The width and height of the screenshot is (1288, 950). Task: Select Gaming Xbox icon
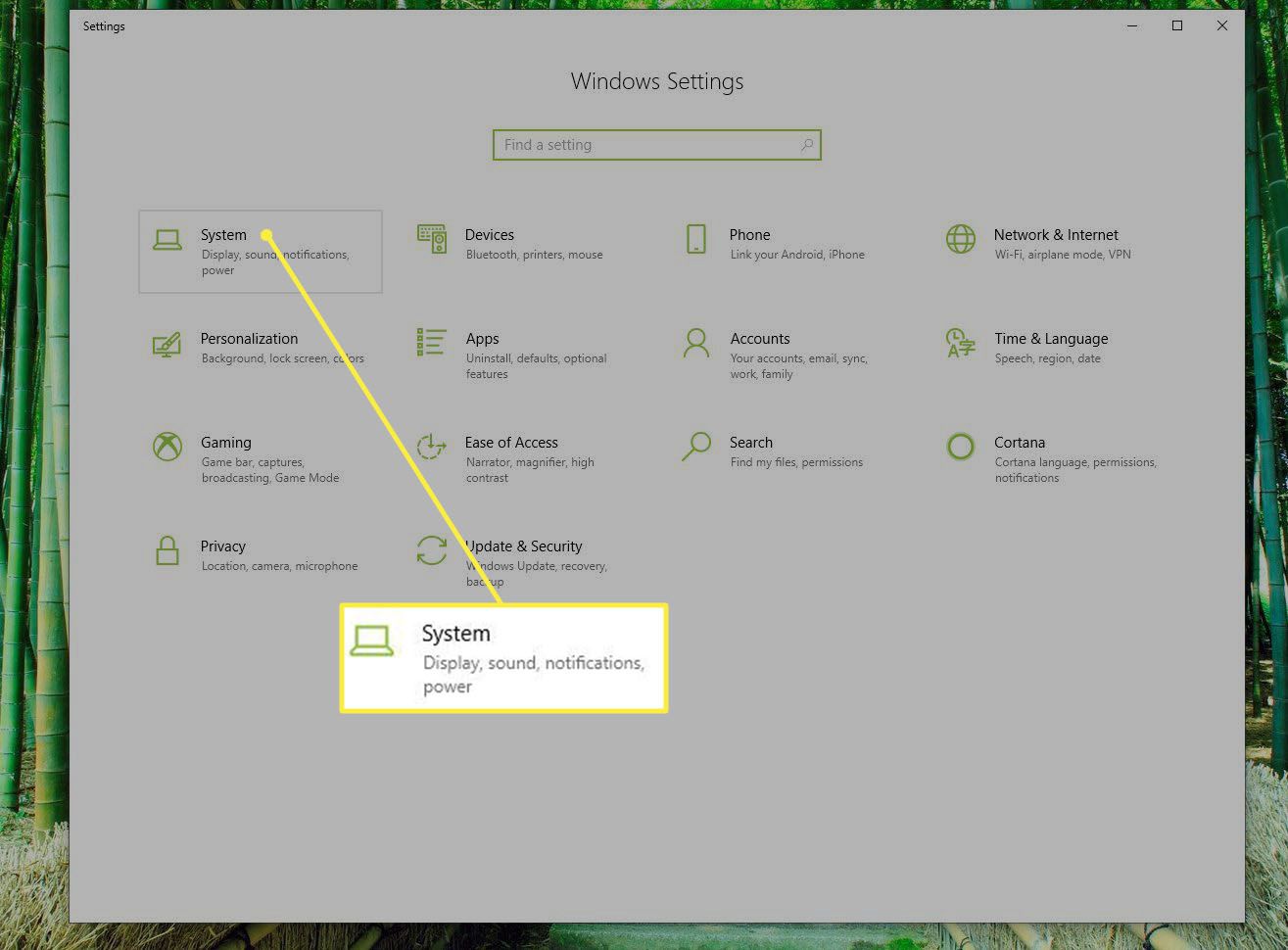167,447
